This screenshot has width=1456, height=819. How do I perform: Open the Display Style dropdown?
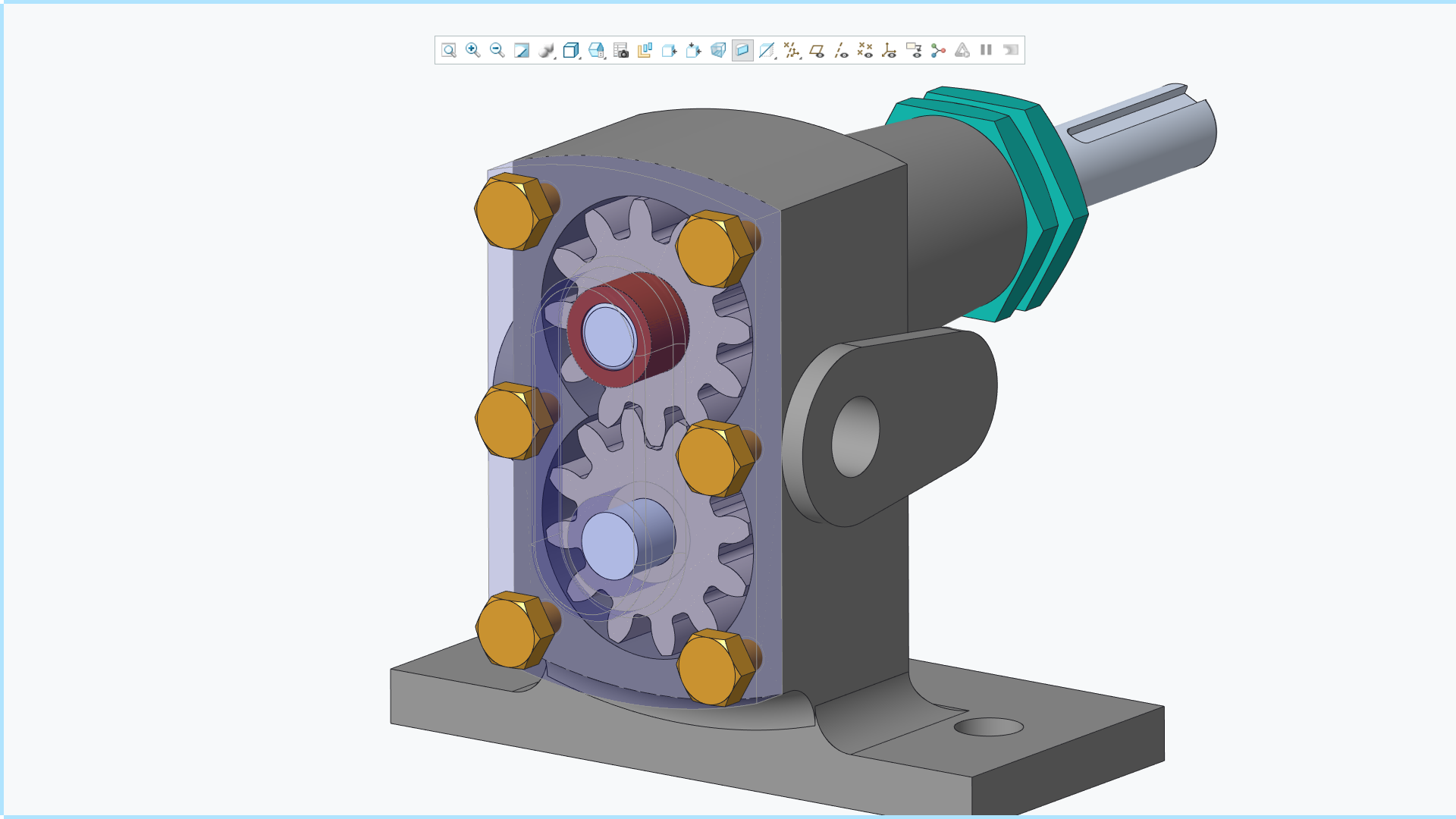(x=571, y=50)
